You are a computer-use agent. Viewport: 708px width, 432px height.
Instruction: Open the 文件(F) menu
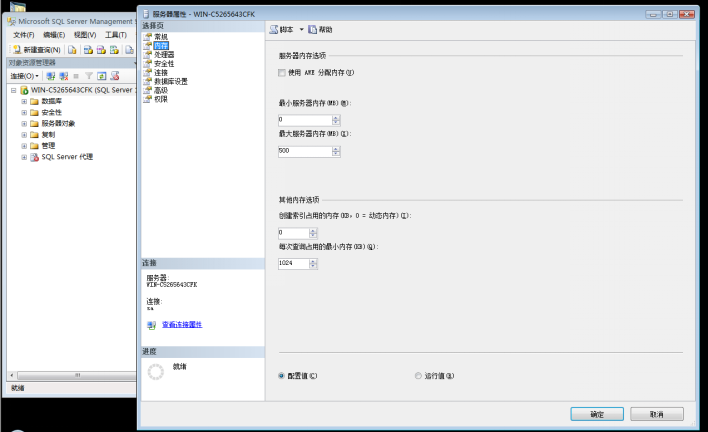pyautogui.click(x=23, y=35)
